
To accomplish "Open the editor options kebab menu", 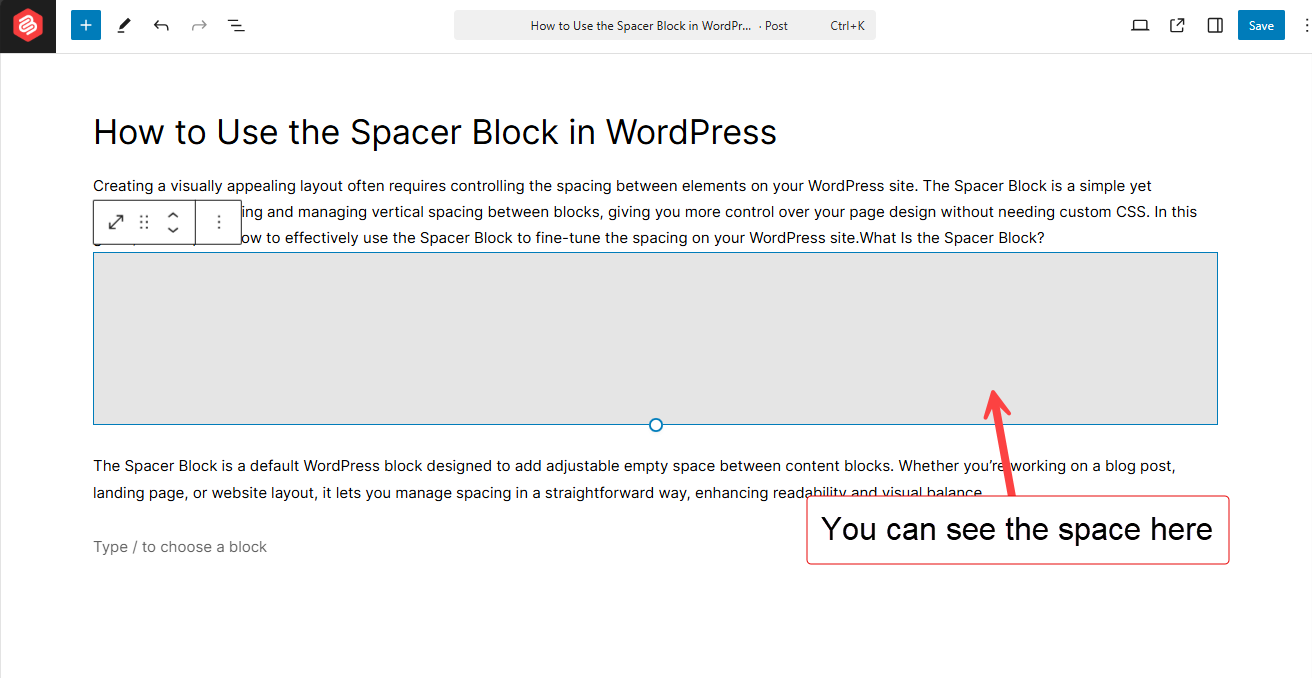I will coord(1300,25).
